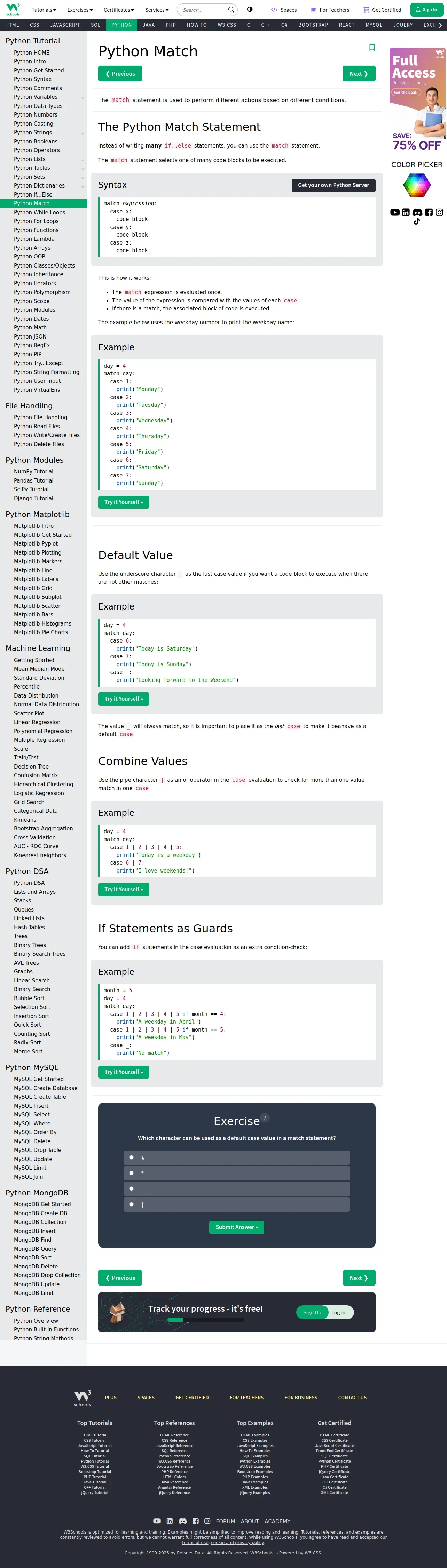Image resolution: width=447 pixels, height=1568 pixels.
Task: Open Python While Loops in sidebar
Action: pyautogui.click(x=40, y=213)
